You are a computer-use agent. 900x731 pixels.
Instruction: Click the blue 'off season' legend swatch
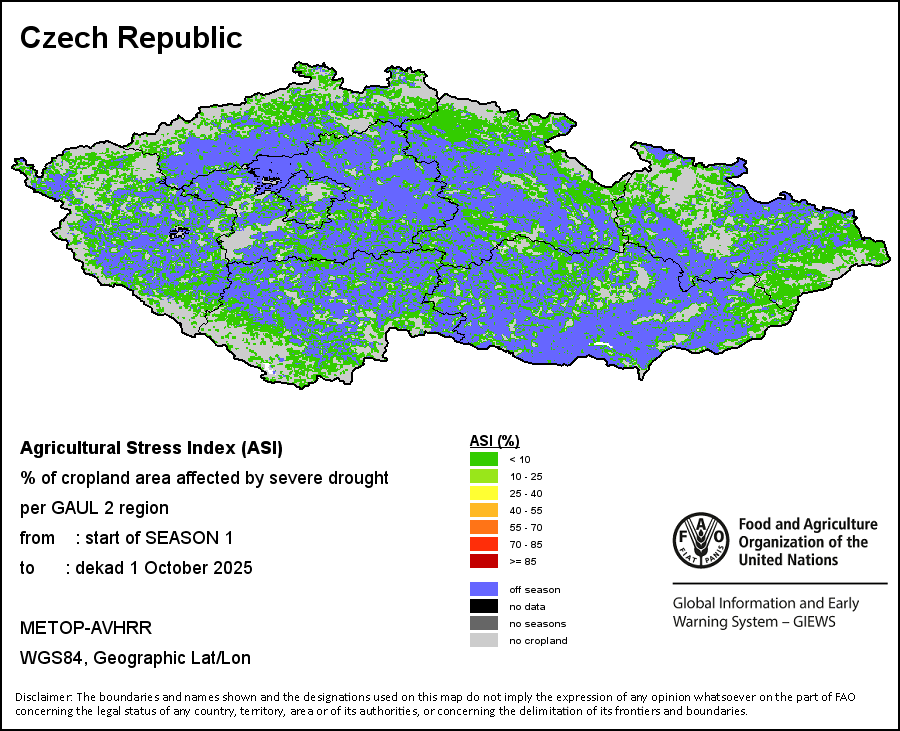pyautogui.click(x=483, y=589)
